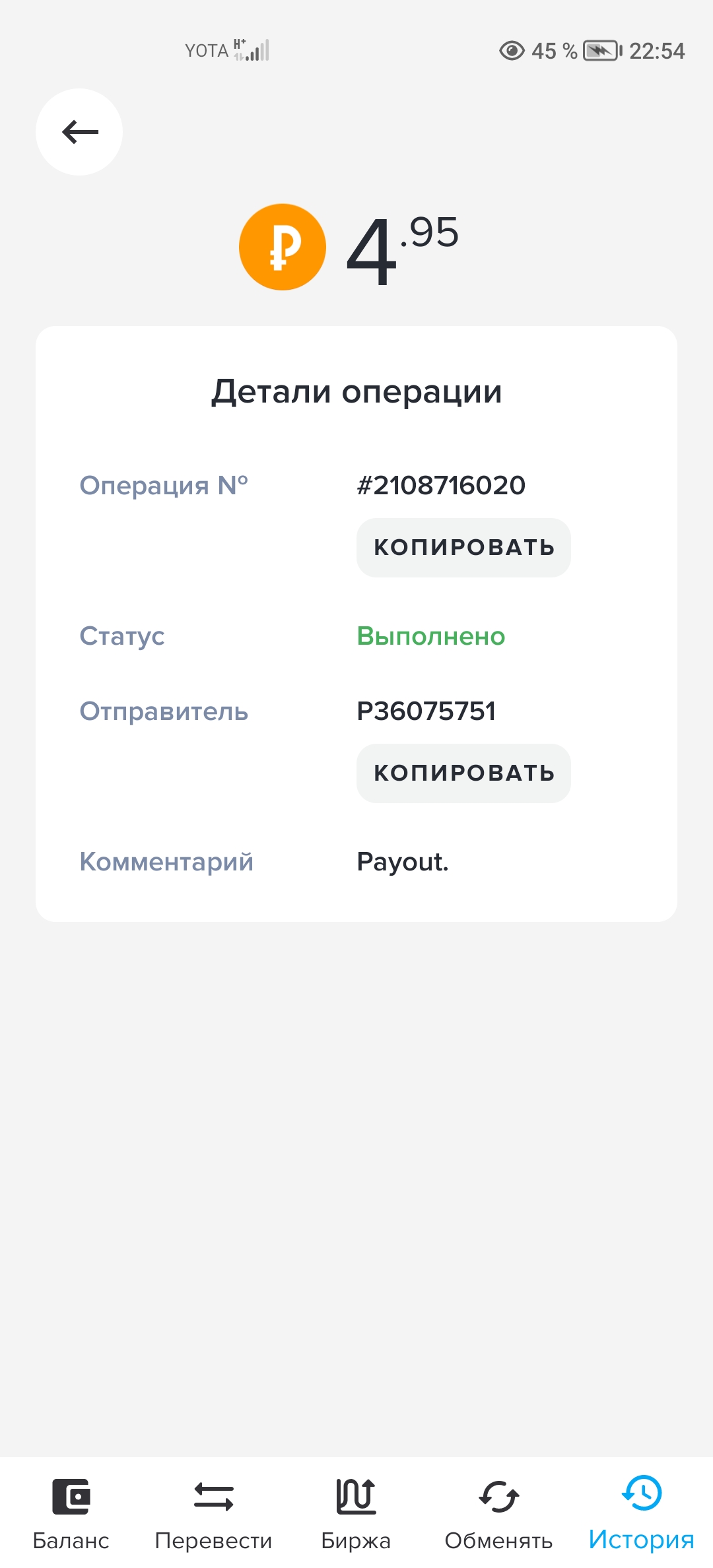
Task: Tap the eye icon in status bar
Action: (512, 51)
